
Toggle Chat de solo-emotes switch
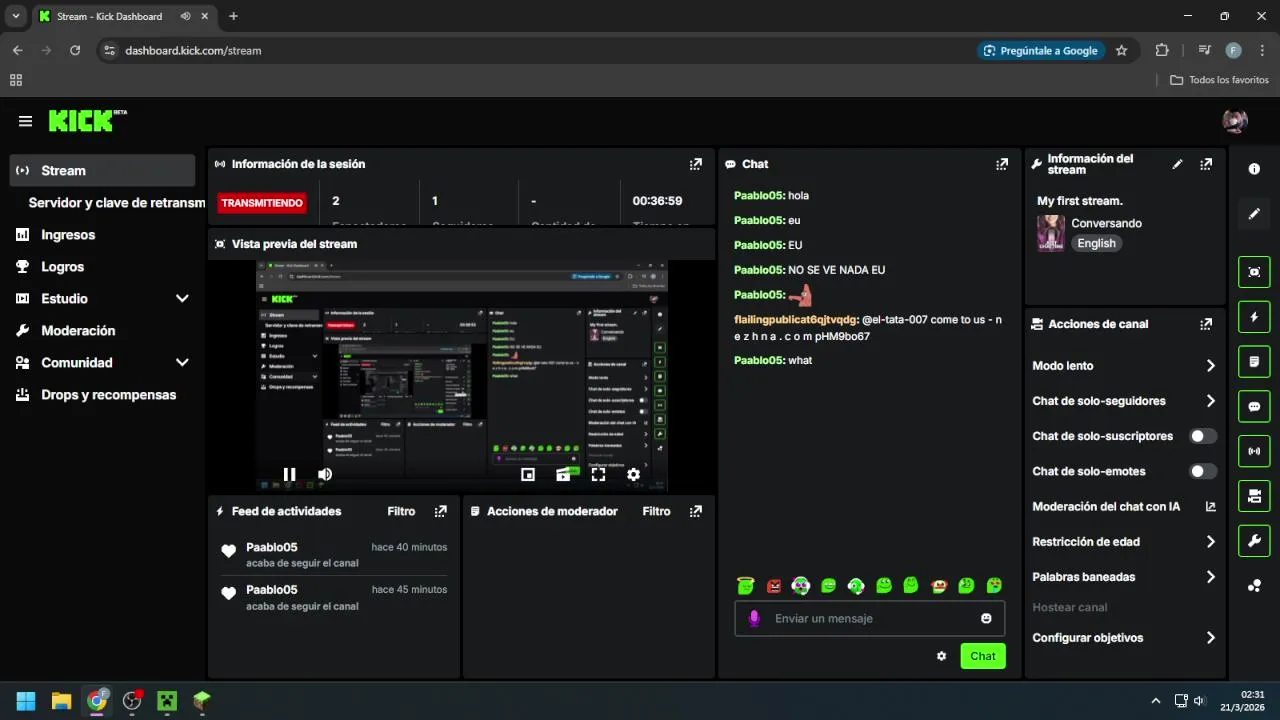point(1203,471)
